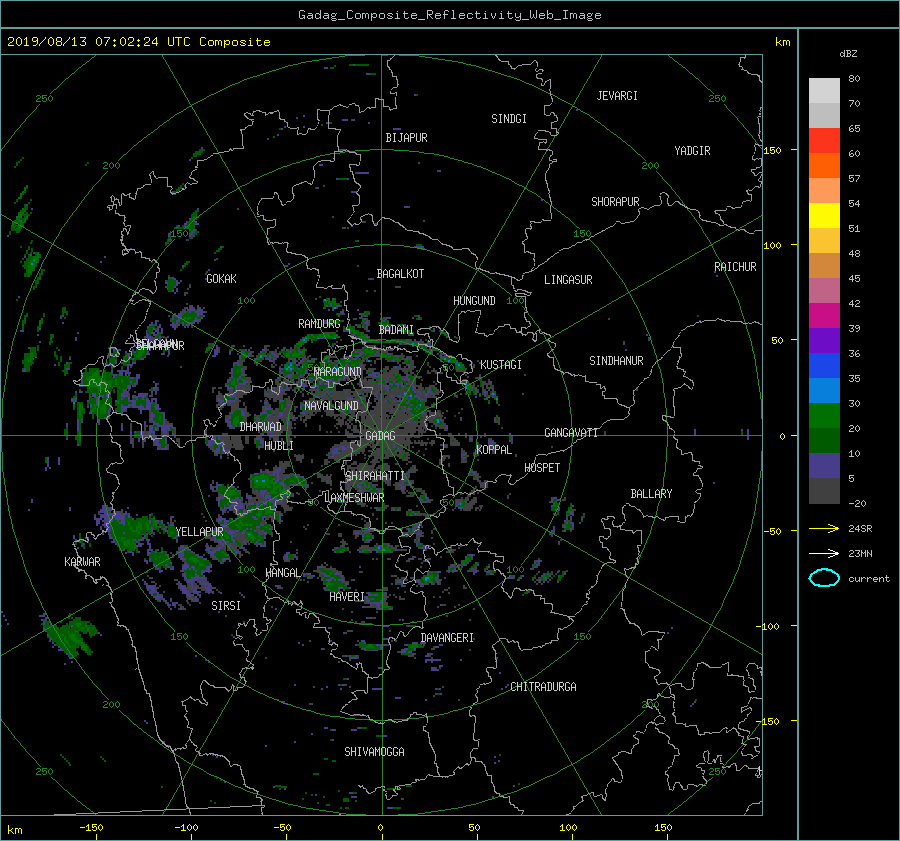
Task: Click the HUNGUND city label
Action: [x=474, y=301]
